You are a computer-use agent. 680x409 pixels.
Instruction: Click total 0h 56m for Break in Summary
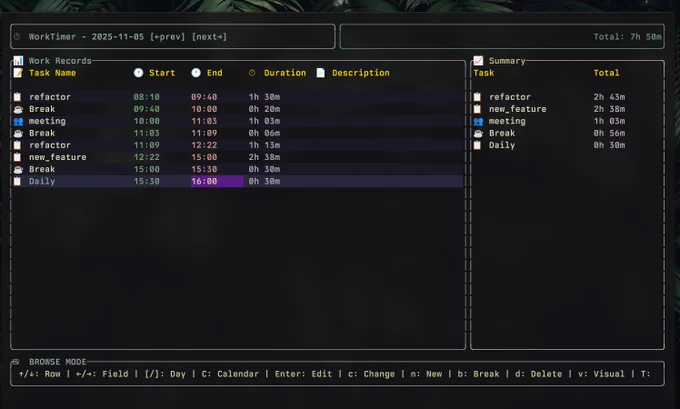(609, 133)
